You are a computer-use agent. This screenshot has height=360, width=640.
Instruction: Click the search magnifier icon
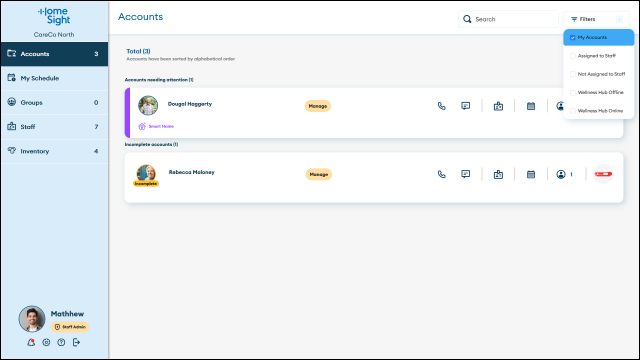click(467, 19)
